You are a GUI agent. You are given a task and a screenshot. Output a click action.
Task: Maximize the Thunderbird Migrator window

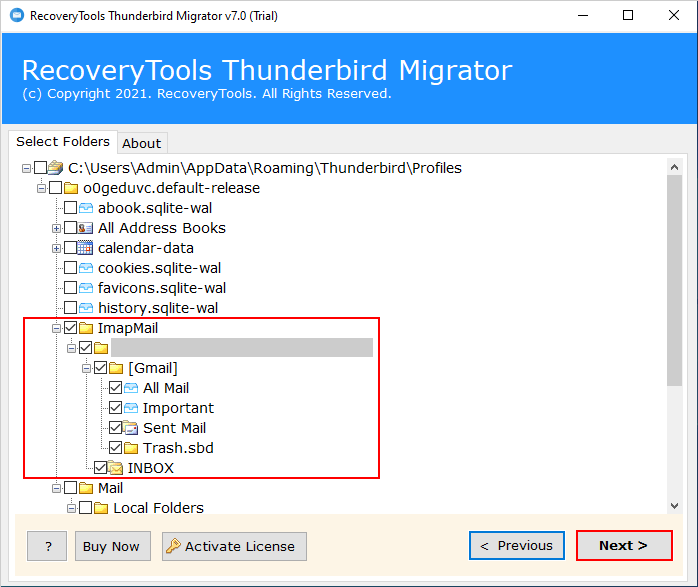(628, 16)
